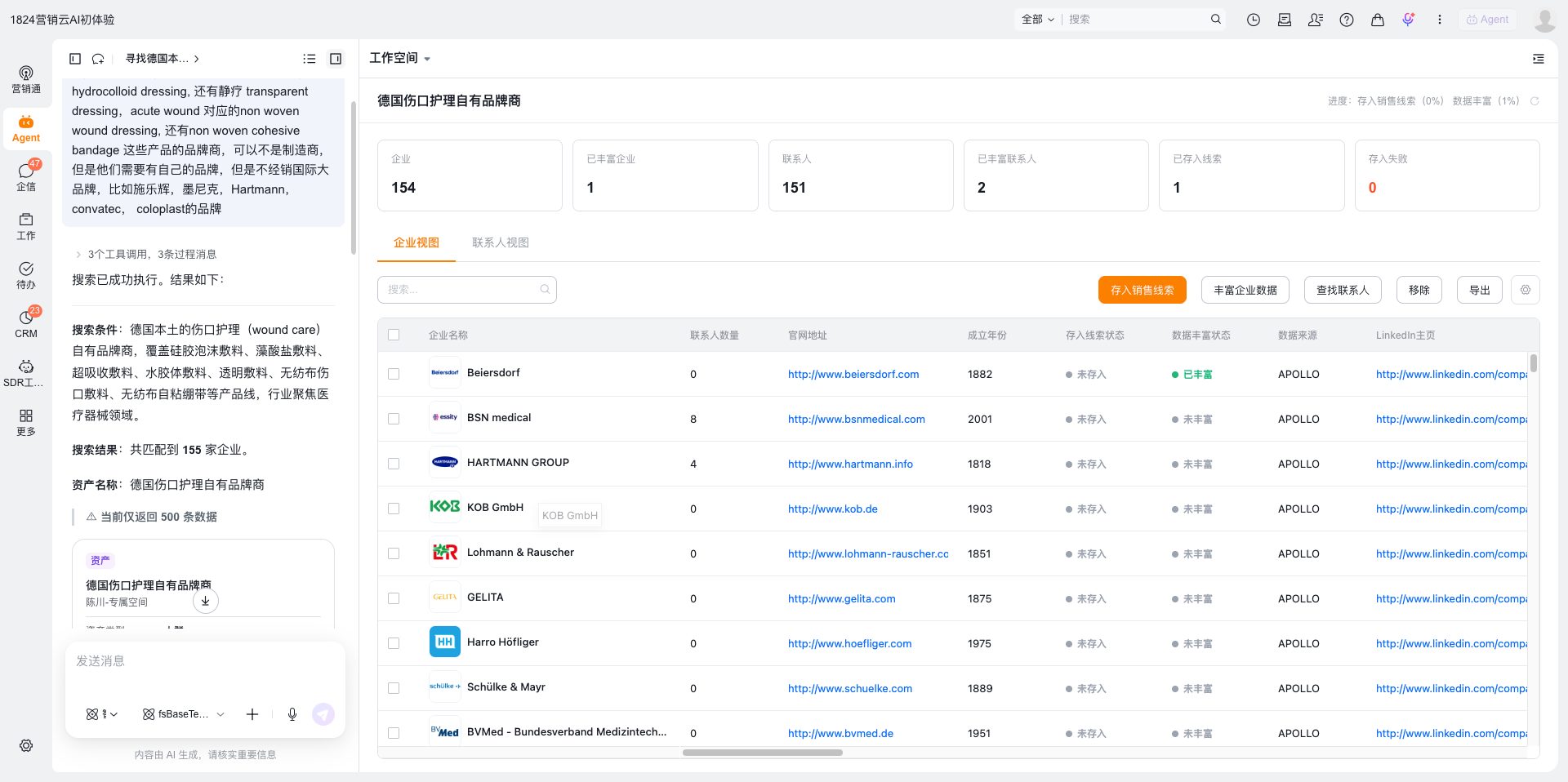The width and height of the screenshot is (1568, 782).
Task: Open 待办 to-do list in sidebar
Action: coord(26,276)
